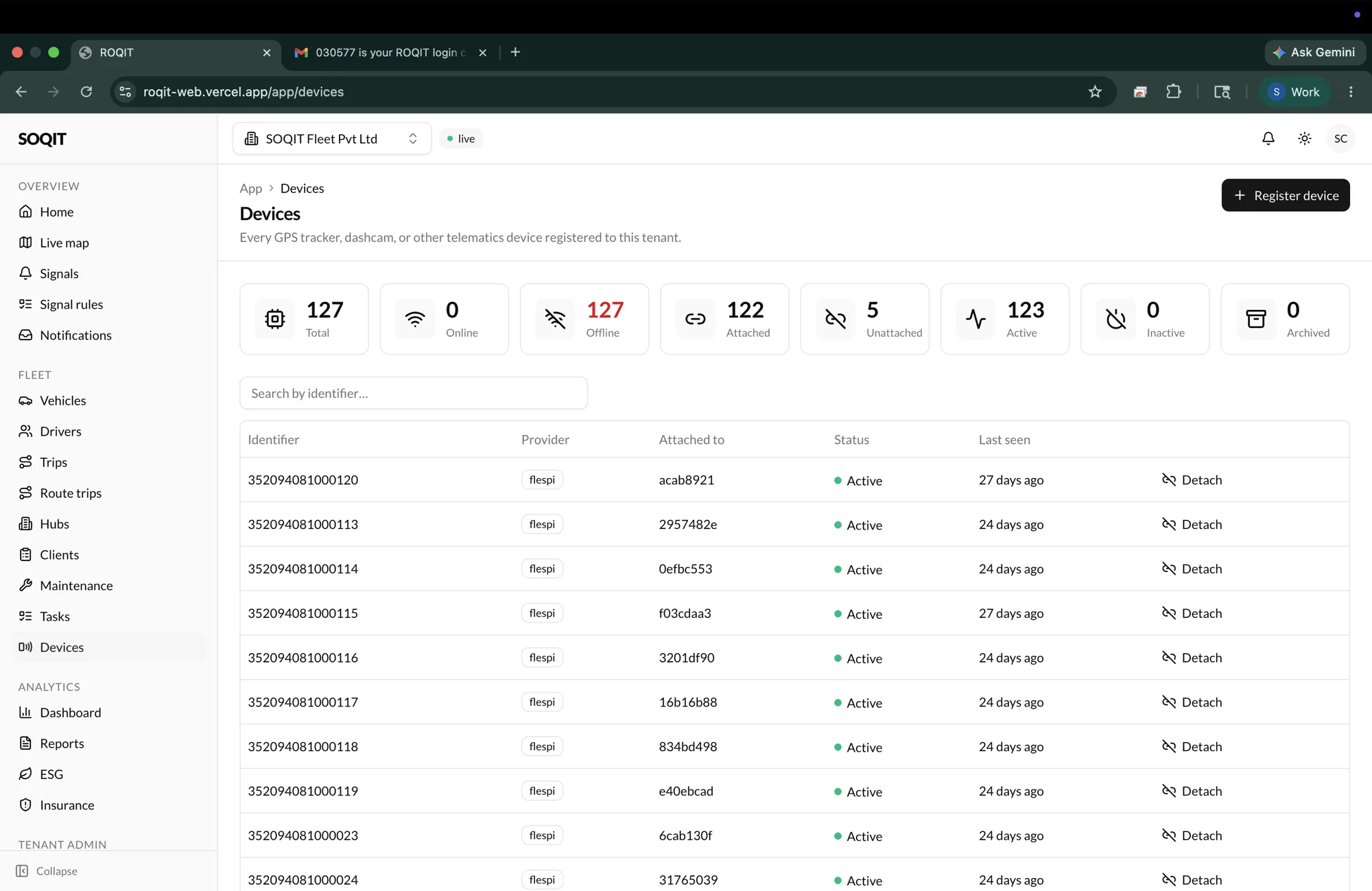This screenshot has height=891, width=1372.
Task: Click the live environment status badge
Action: pos(461,139)
